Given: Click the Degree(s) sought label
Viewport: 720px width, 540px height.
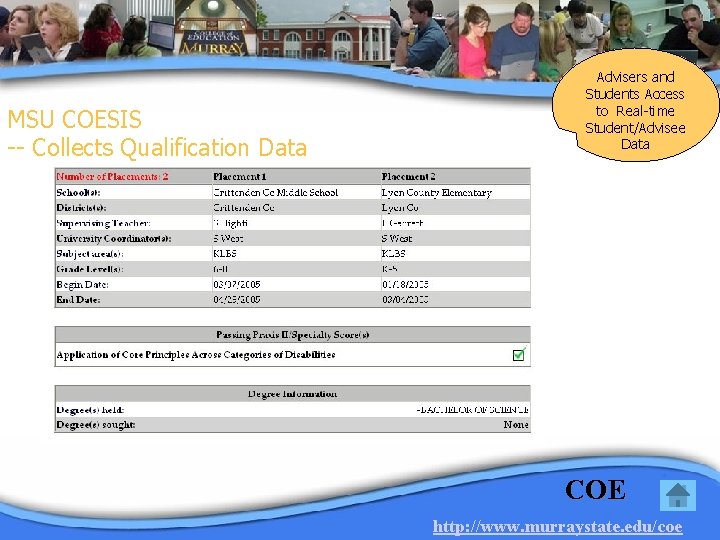Looking at the screenshot, I should coord(96,425).
